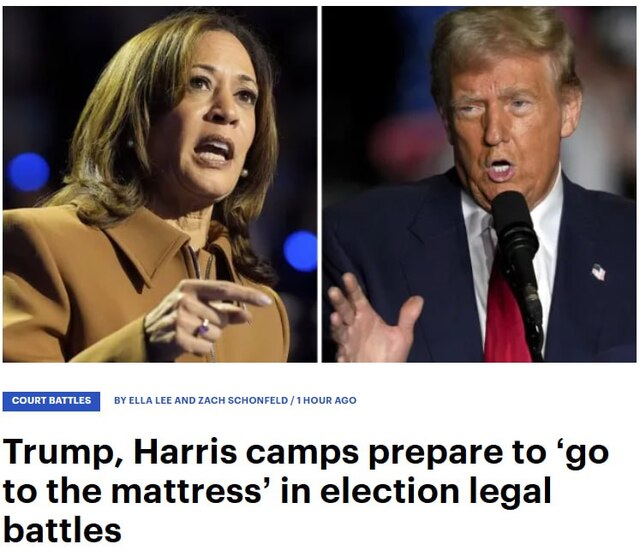Click the purple ring on pointing hand

tap(203, 327)
